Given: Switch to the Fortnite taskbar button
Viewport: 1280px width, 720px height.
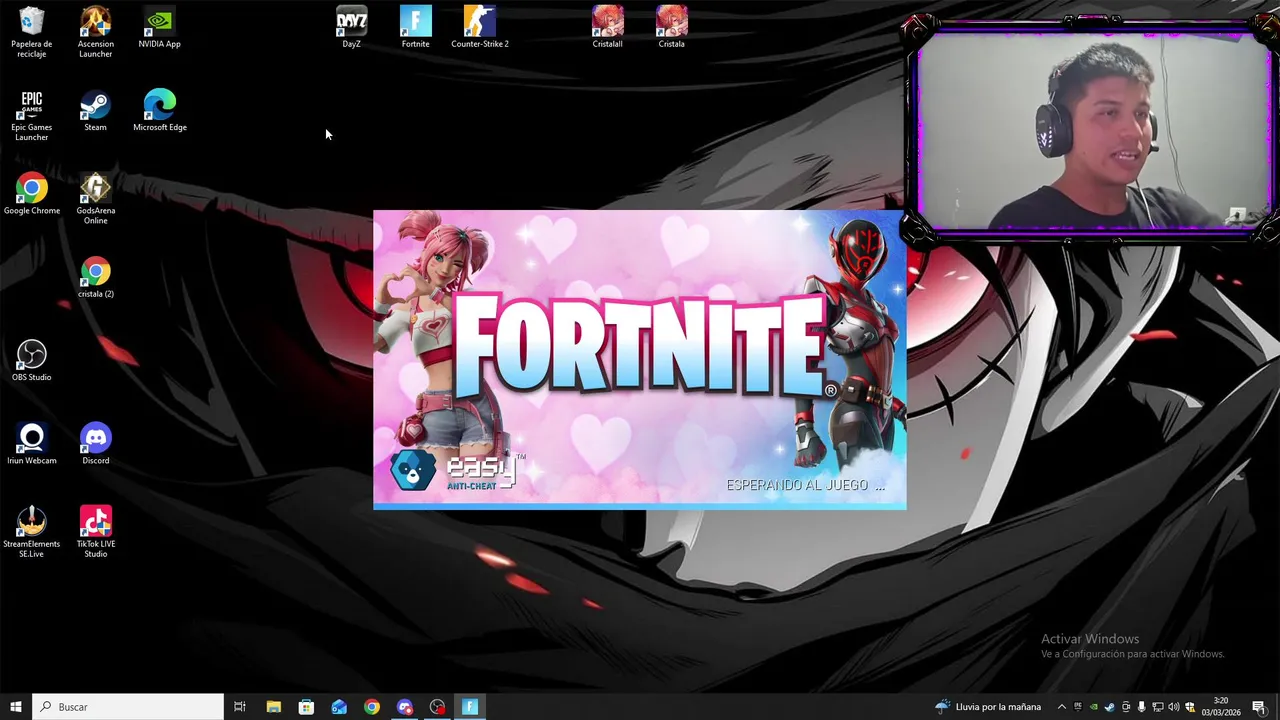Looking at the screenshot, I should point(470,707).
